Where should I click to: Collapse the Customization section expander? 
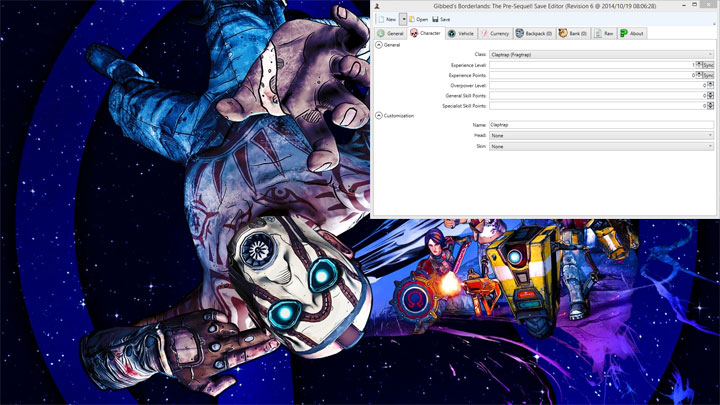[379, 116]
